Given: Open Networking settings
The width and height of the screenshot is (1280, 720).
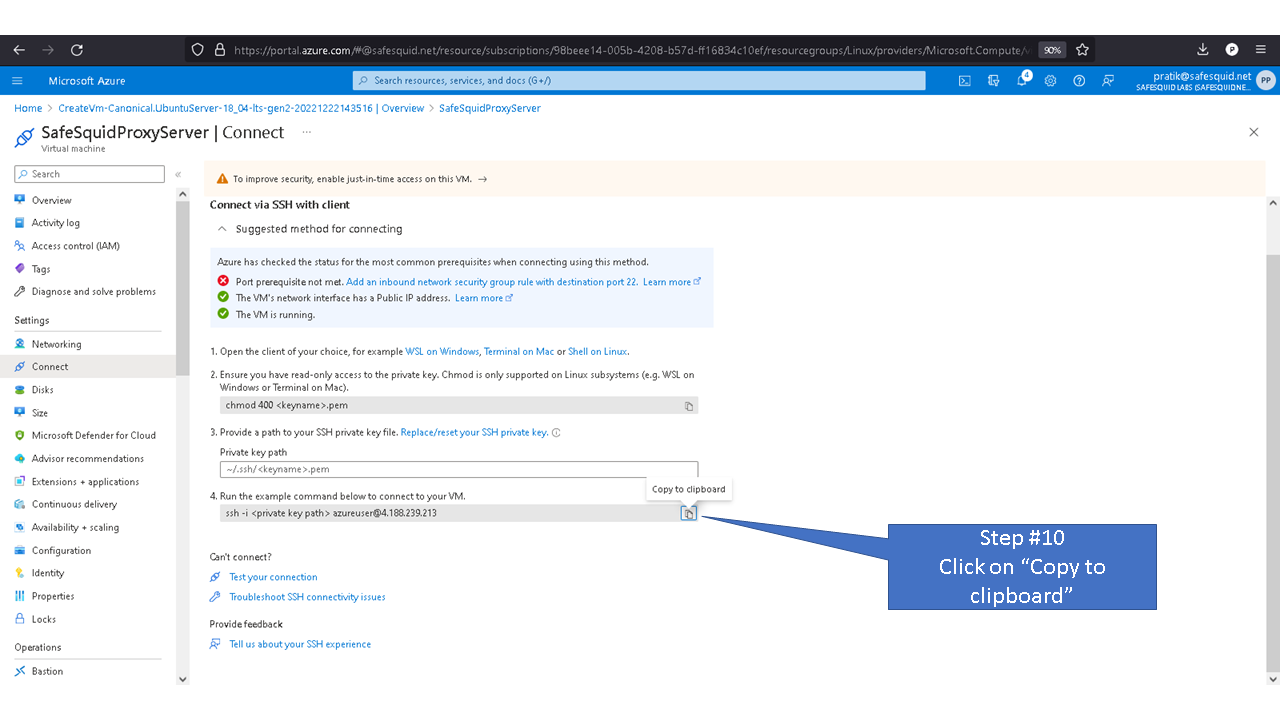Looking at the screenshot, I should pos(56,344).
